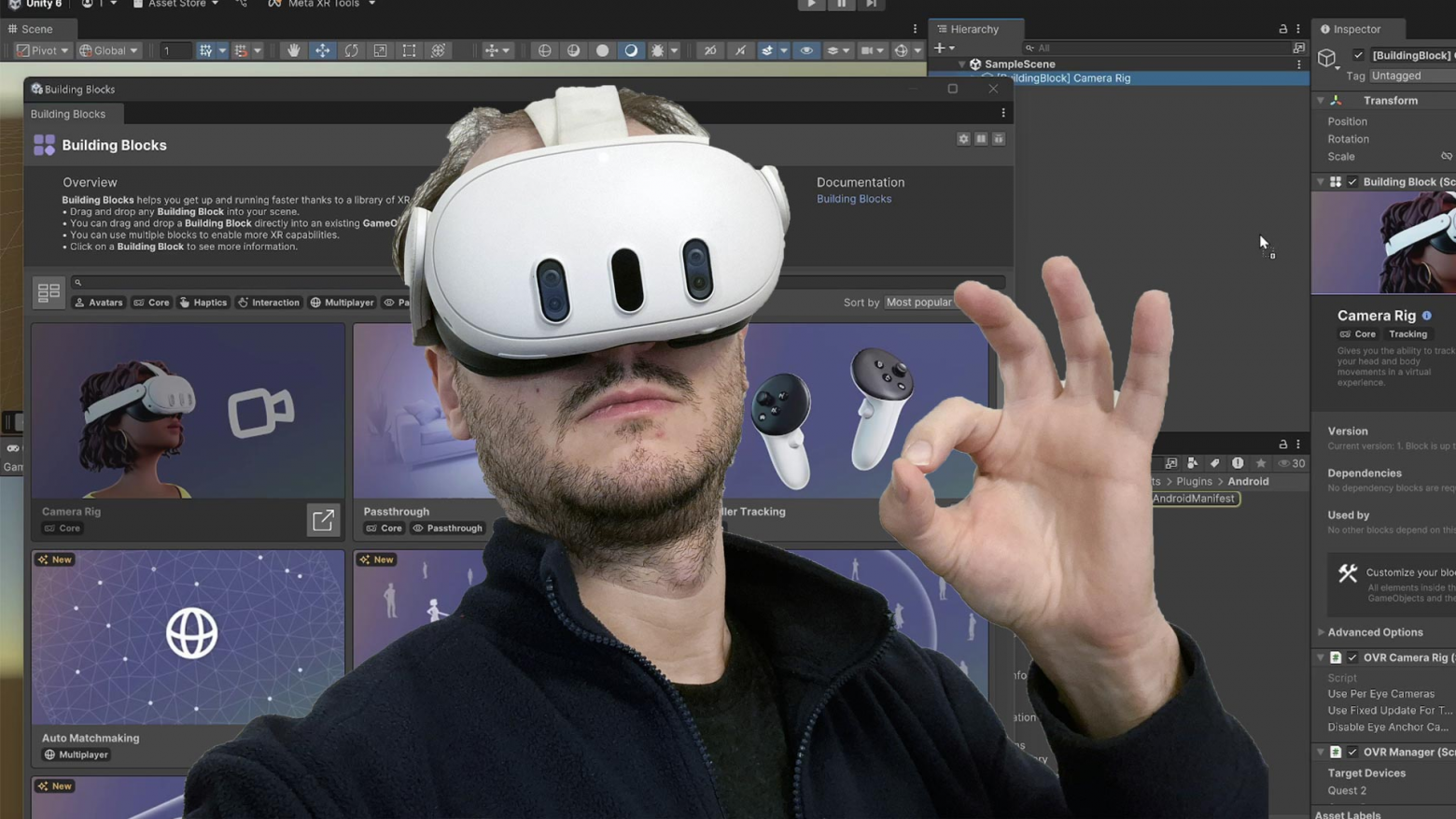Image resolution: width=1456 pixels, height=819 pixels.
Task: Open the Asset Store dropdown
Action: [x=175, y=5]
